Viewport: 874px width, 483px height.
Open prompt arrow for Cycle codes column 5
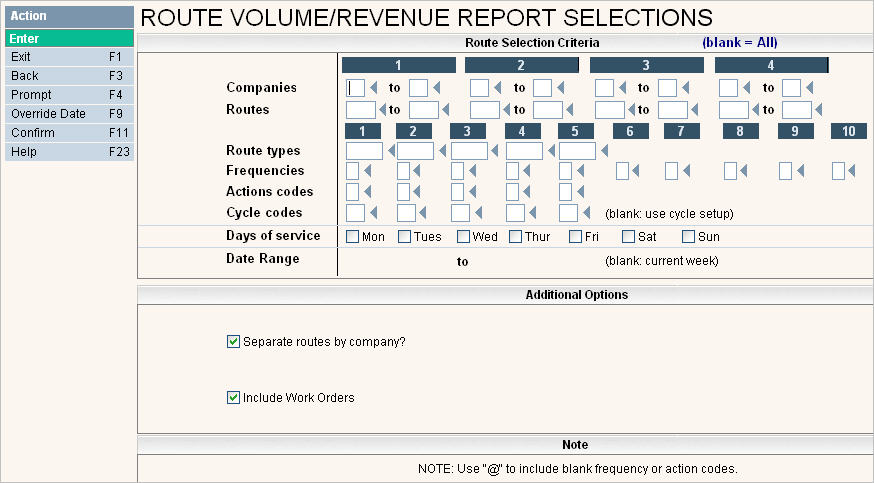586,212
